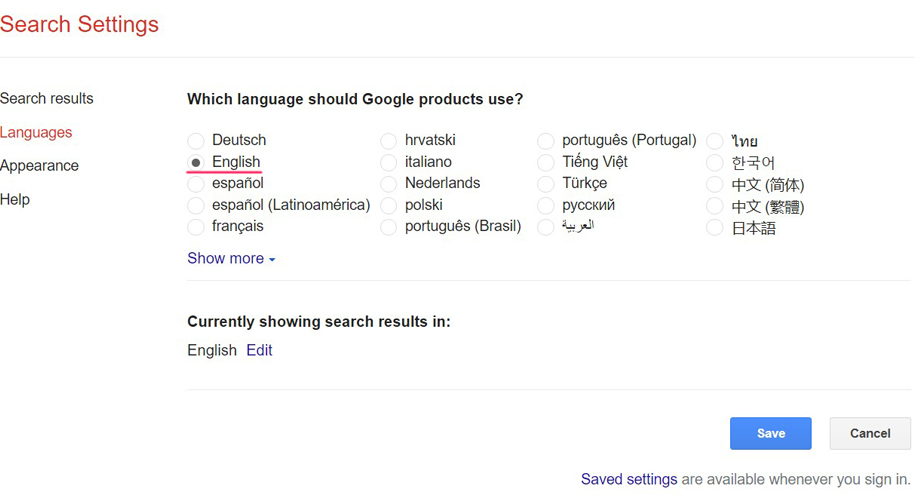This screenshot has height=500, width=915.
Task: Select português (Brasil) option
Action: [x=388, y=227]
